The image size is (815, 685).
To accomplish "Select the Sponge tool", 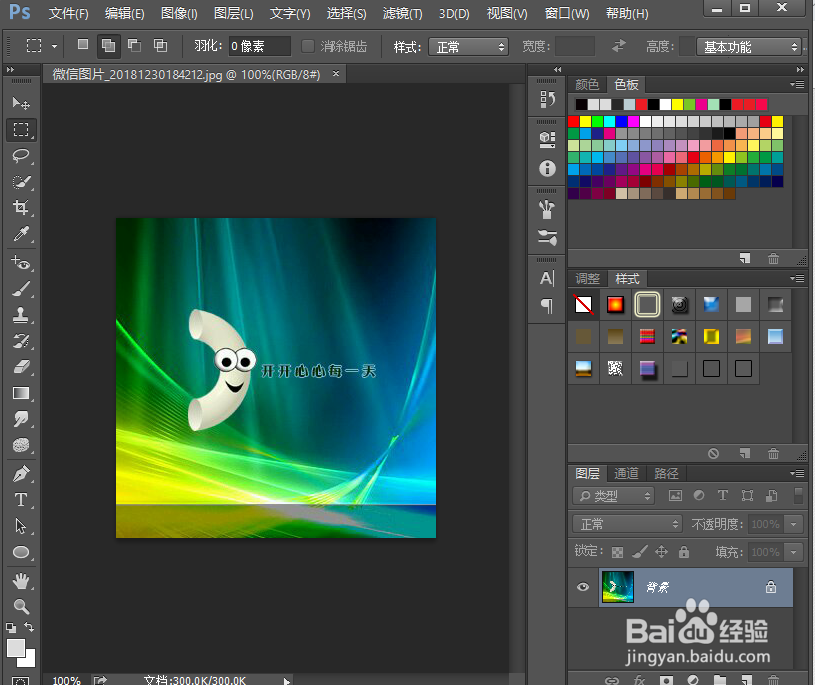I will (x=21, y=445).
